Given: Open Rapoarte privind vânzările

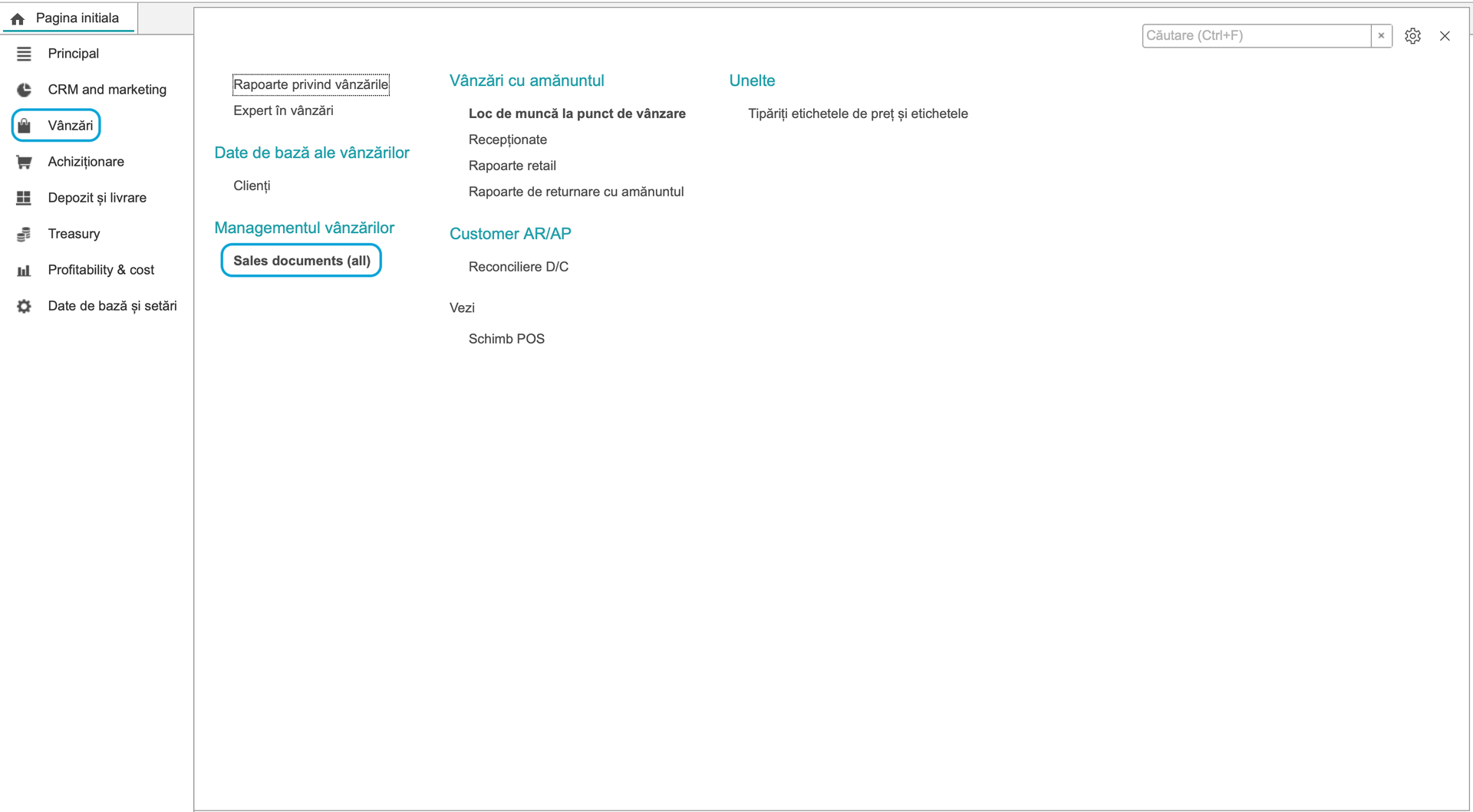Looking at the screenshot, I should pyautogui.click(x=311, y=84).
